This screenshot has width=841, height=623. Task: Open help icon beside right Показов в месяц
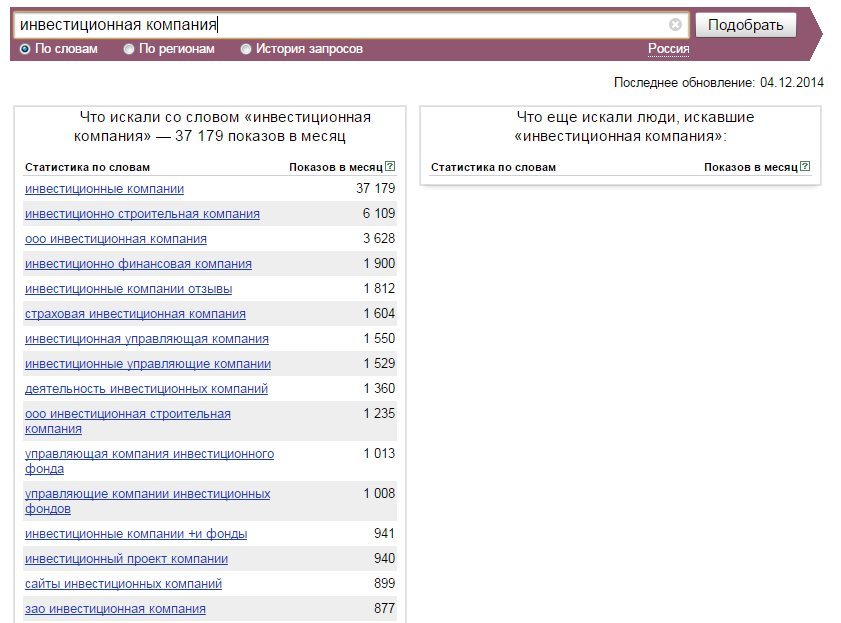click(x=805, y=166)
